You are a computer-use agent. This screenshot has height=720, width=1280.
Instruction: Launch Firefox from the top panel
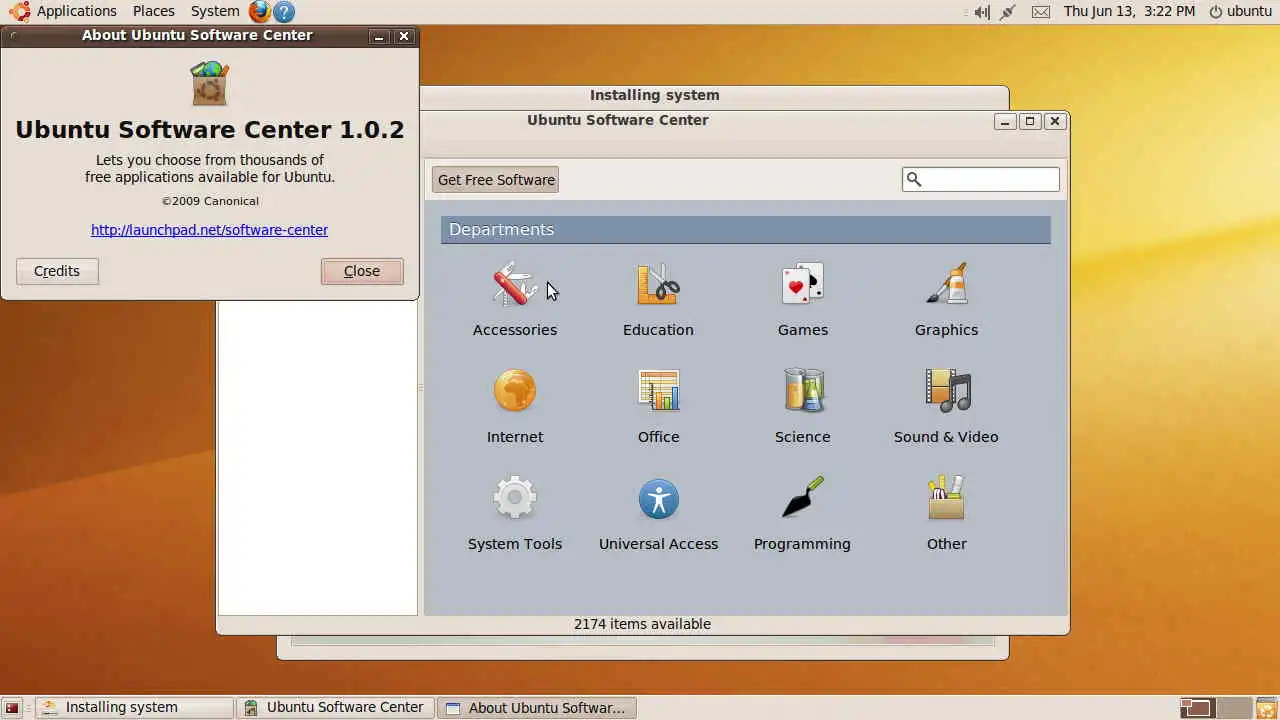click(260, 12)
